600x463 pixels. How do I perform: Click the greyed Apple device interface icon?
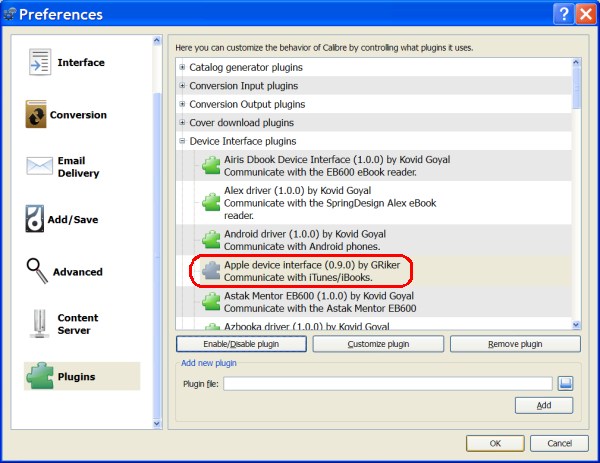211,271
